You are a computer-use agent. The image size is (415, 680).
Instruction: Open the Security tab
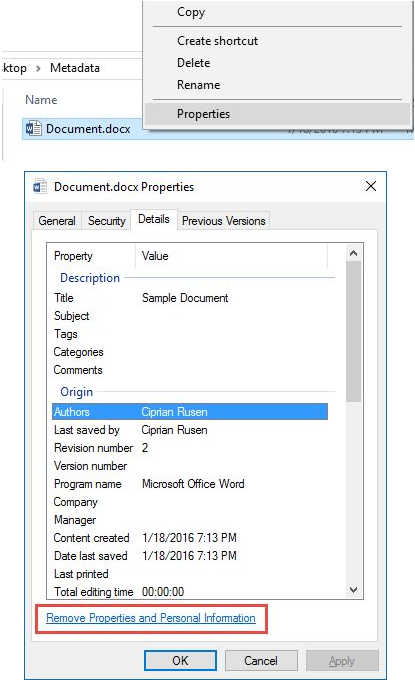coord(107,221)
